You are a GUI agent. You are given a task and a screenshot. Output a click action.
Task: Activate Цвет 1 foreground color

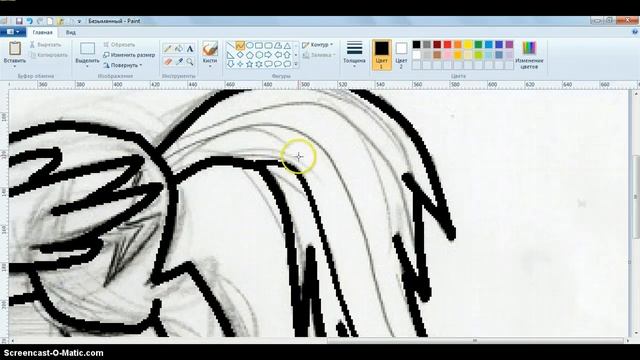point(382,55)
